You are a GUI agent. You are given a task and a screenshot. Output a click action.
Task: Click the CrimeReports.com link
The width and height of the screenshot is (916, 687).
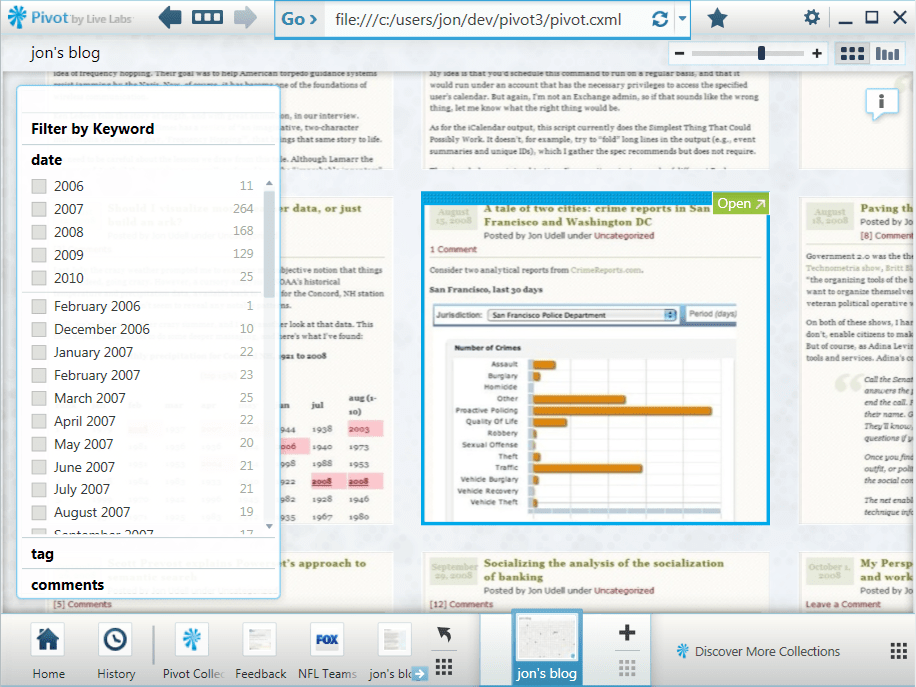point(606,270)
